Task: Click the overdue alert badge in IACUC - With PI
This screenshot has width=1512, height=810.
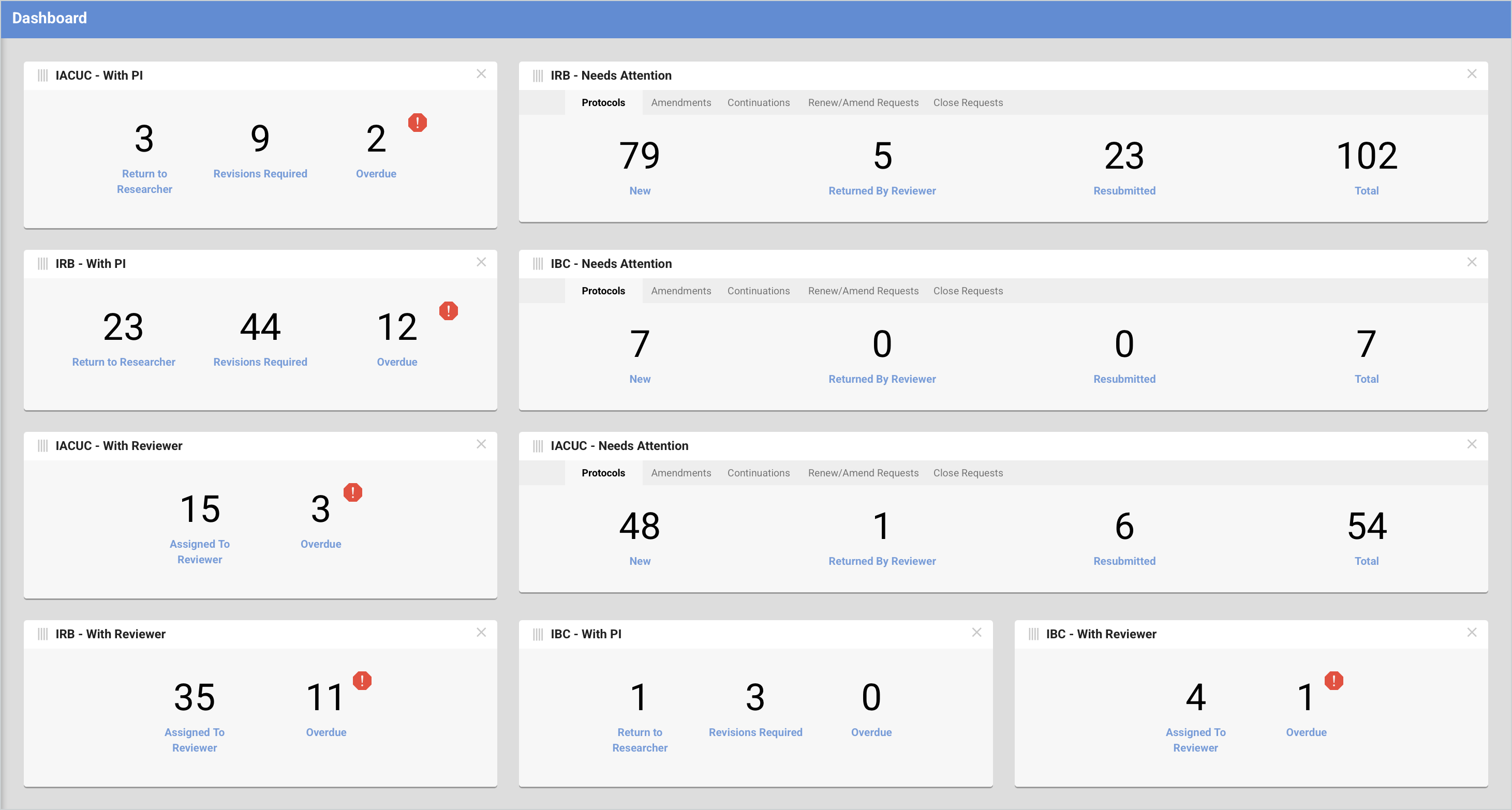Action: pos(417,123)
